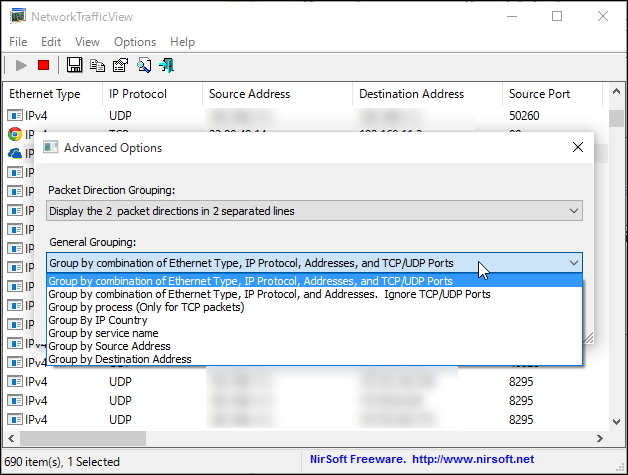
Task: Start capture with the green play icon
Action: tap(21, 65)
